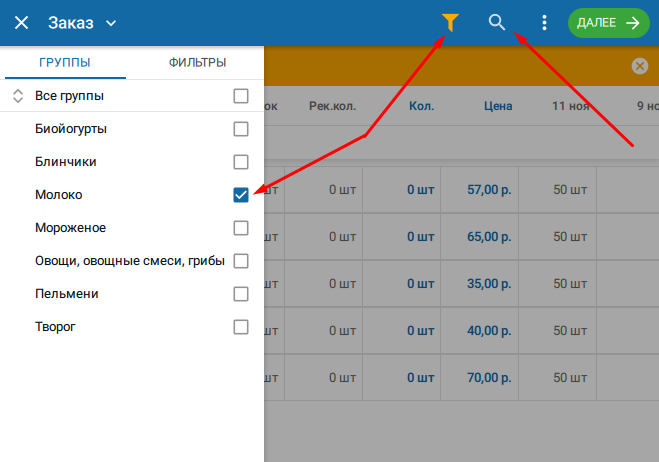Close the order with the X icon
The image size is (659, 462).
pyautogui.click(x=21, y=22)
